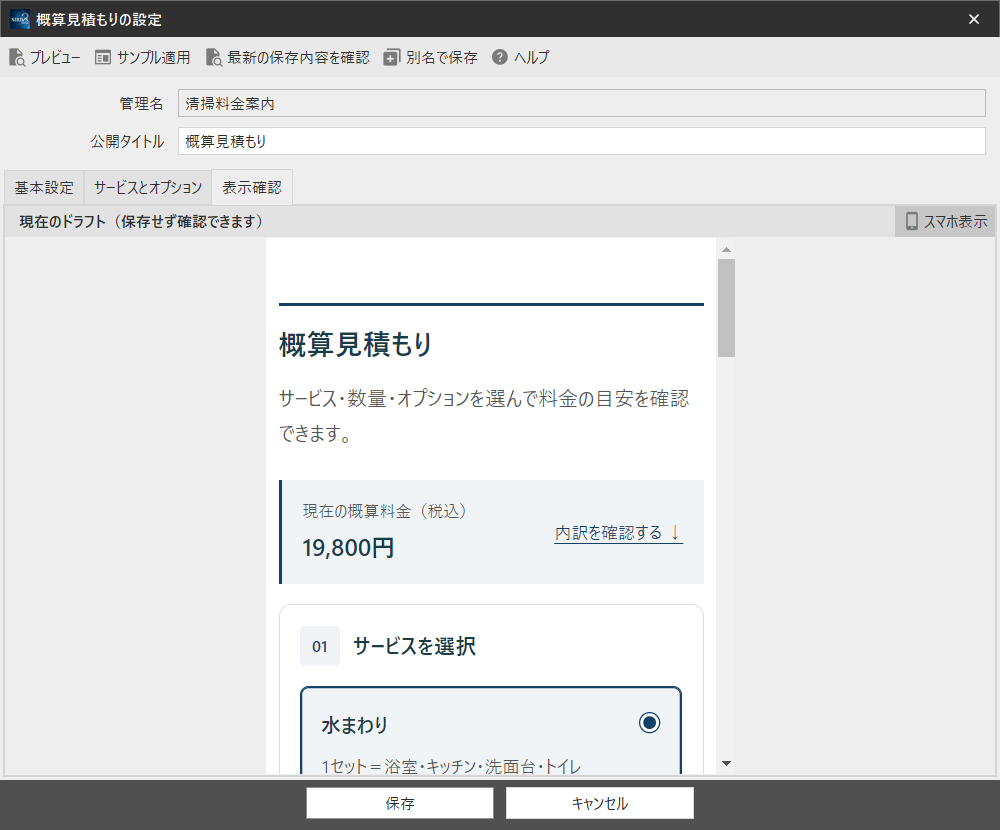
Task: Switch to the サービスとオプション tab
Action: (147, 188)
